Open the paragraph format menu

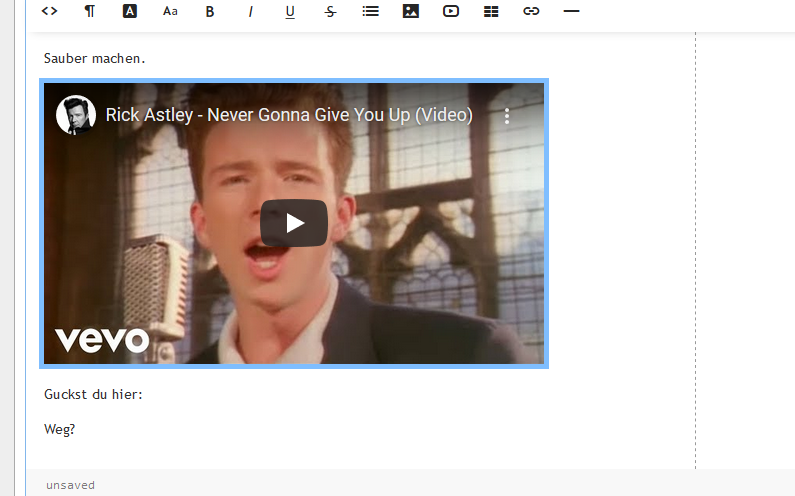pos(89,11)
